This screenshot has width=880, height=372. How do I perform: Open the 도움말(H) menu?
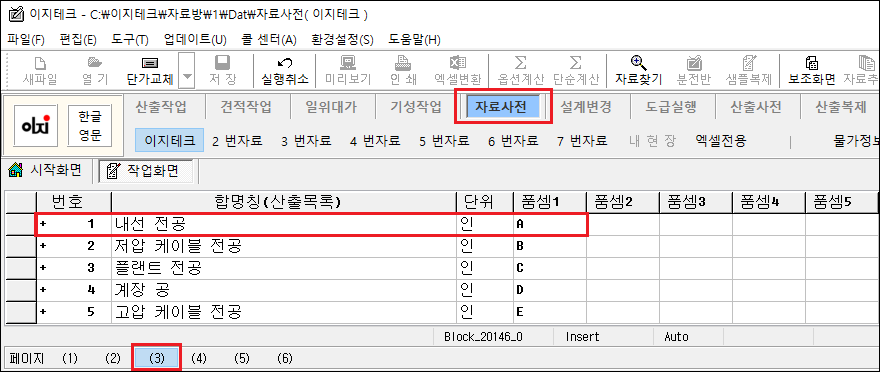tap(414, 40)
